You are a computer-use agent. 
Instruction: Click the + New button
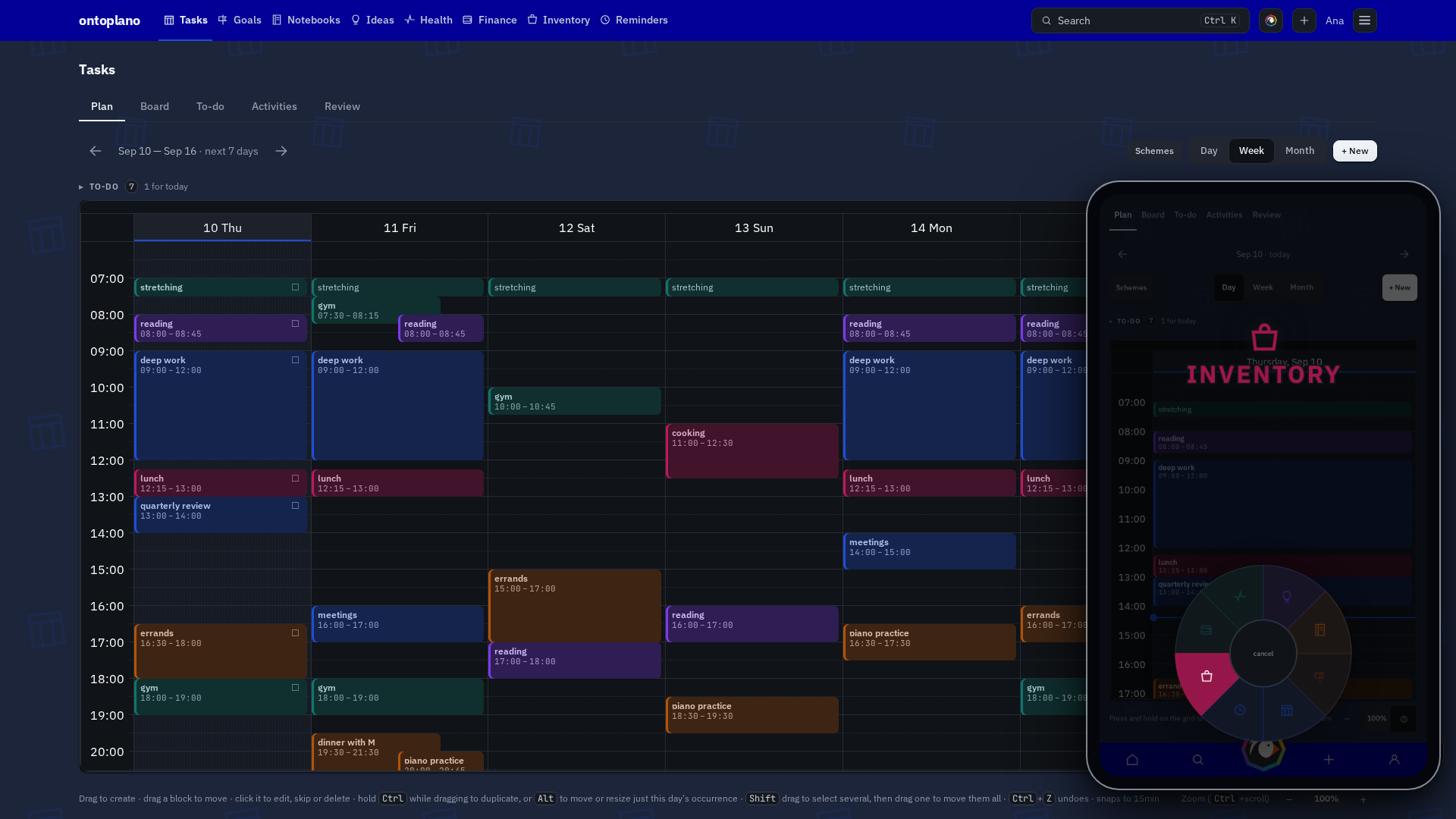tap(1354, 151)
